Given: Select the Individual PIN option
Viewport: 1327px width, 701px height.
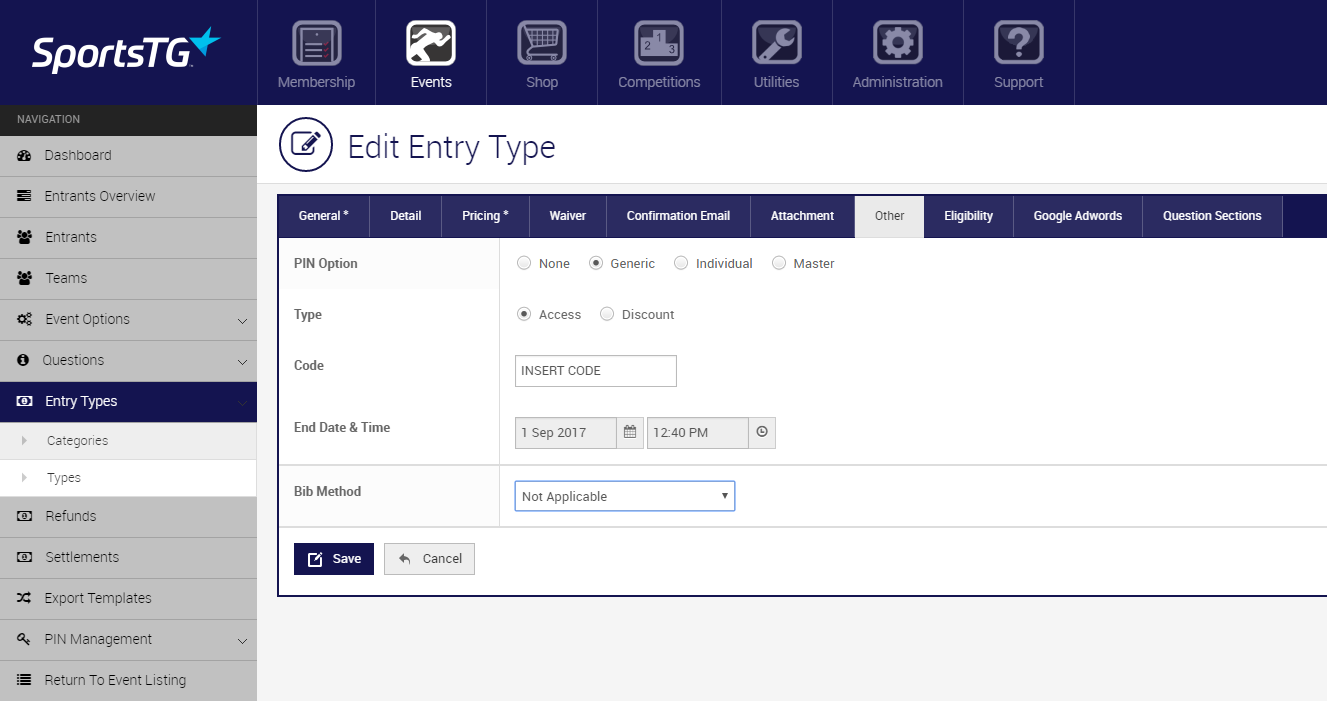Looking at the screenshot, I should 681,263.
